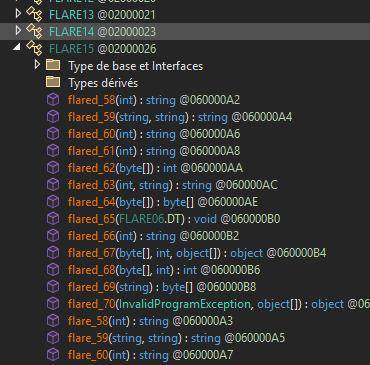The height and width of the screenshot is (365, 370).
Task: Open flared_67(byte[], int, object[]) method
Action: (x=197, y=253)
